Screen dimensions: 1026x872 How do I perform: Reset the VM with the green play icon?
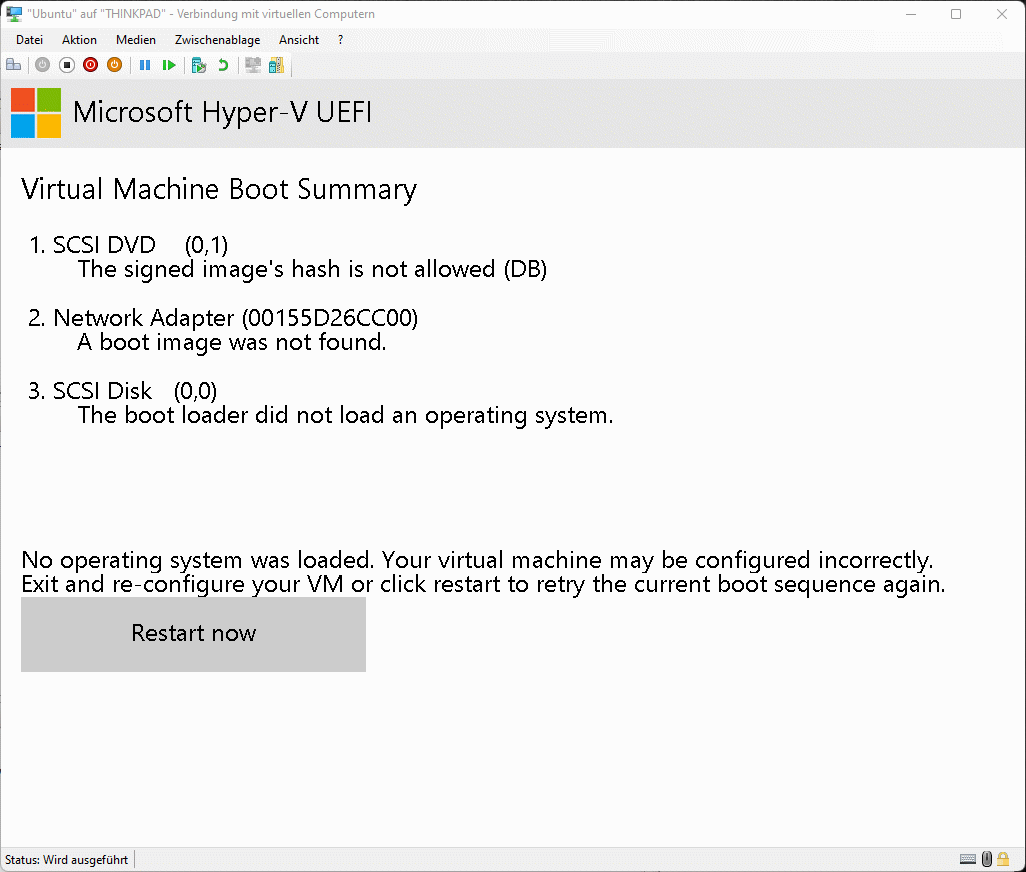(169, 65)
